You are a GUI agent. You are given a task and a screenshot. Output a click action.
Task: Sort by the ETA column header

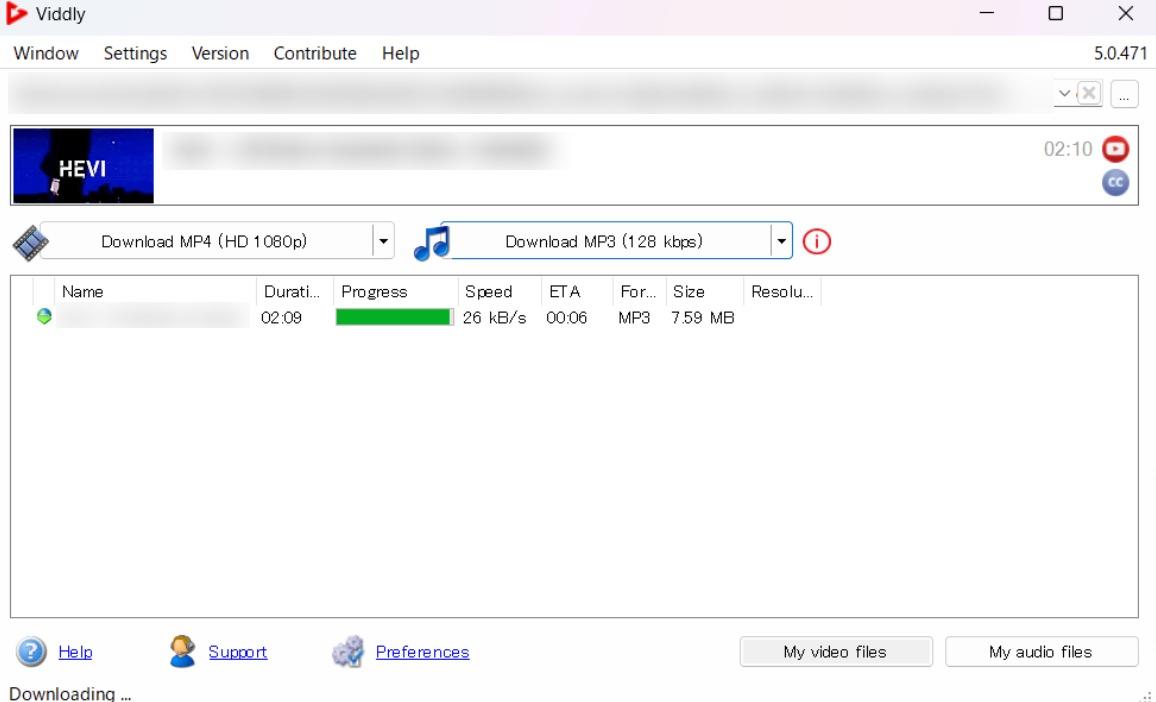577,292
